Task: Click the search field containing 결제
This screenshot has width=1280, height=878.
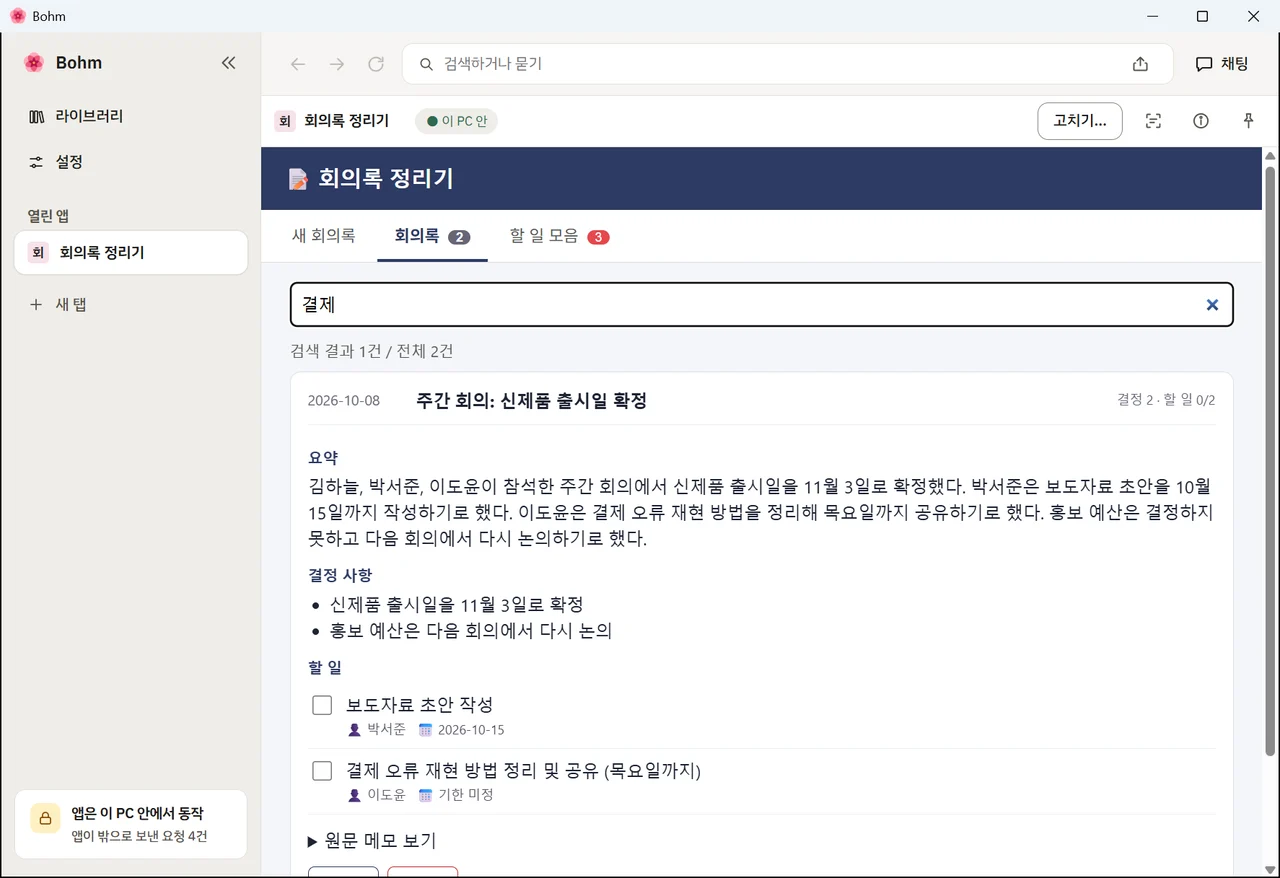Action: (761, 305)
